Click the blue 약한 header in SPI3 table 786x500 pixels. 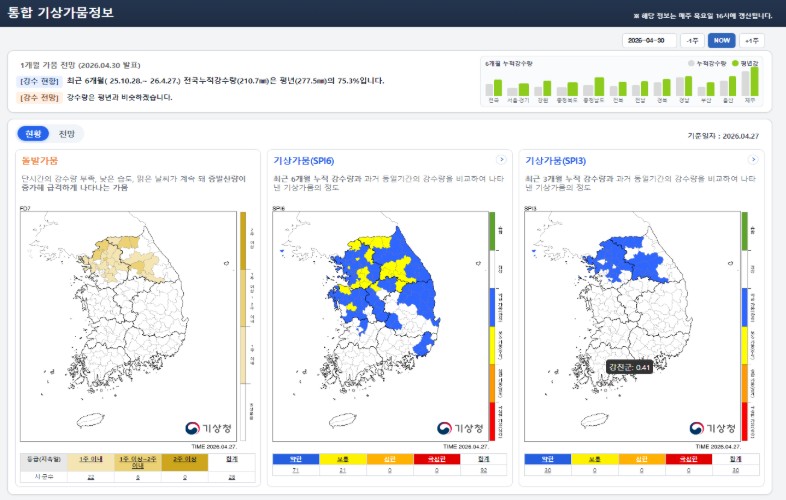click(547, 459)
